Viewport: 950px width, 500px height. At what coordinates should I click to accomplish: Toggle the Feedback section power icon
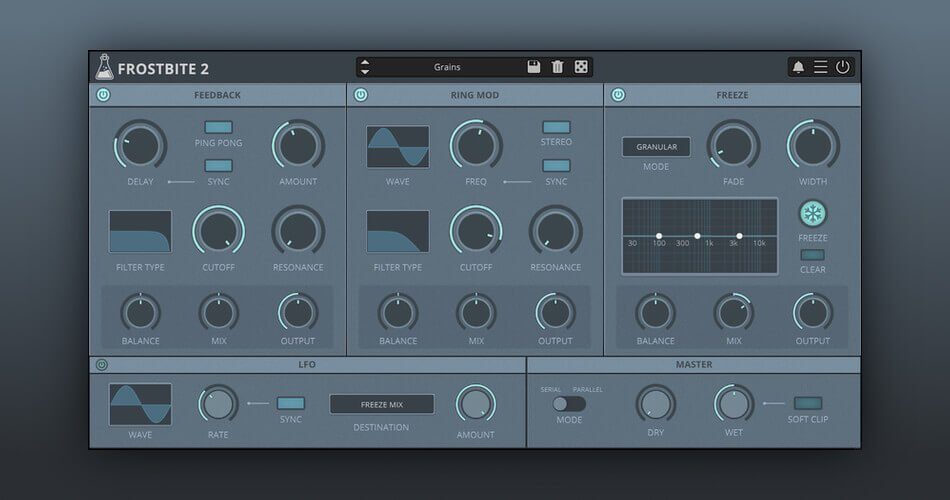pos(103,95)
